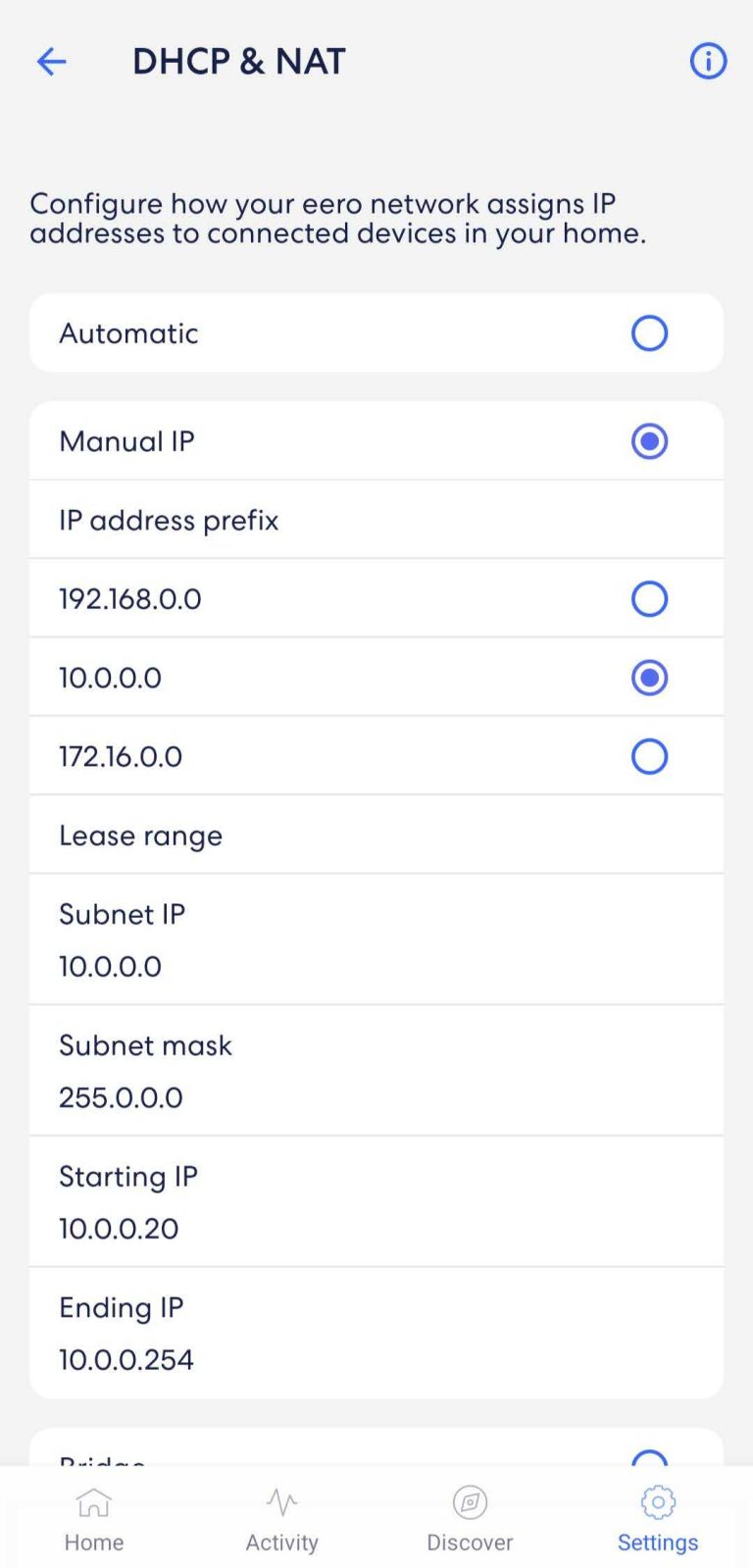Edit the Ending IP 10.0.0.254

click(376, 1333)
